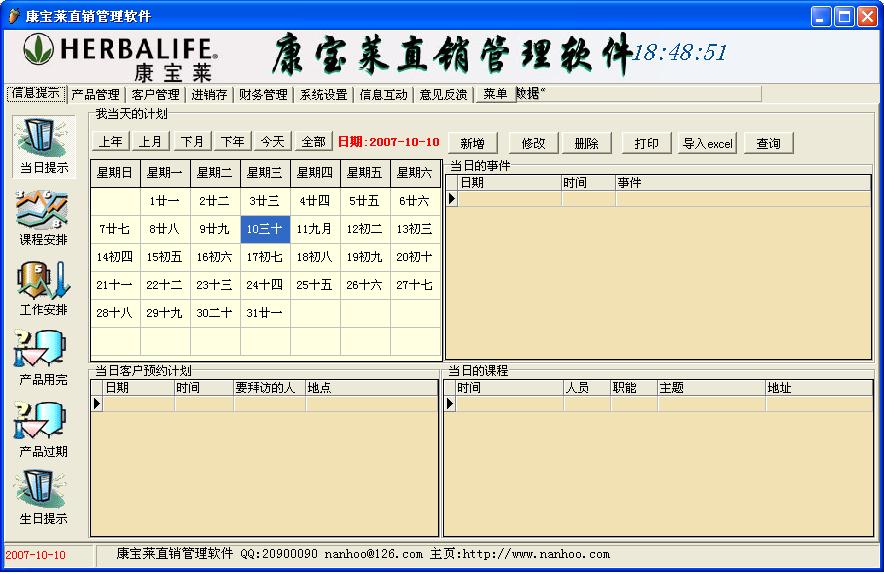
Task: Go to next year with 下年
Action: coord(232,142)
